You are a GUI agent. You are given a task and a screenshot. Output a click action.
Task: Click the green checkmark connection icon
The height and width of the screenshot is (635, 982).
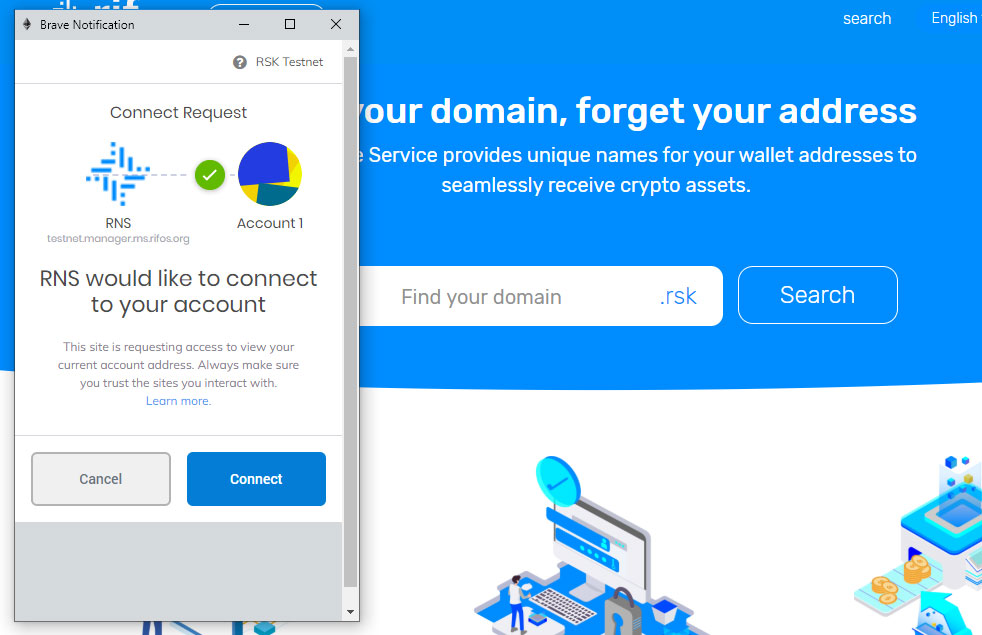pyautogui.click(x=210, y=175)
